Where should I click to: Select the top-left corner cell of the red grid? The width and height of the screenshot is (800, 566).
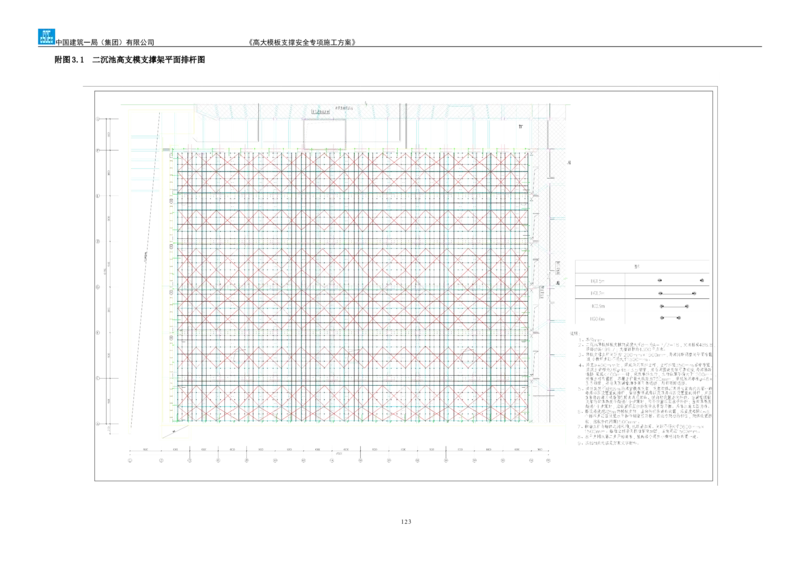pos(185,166)
